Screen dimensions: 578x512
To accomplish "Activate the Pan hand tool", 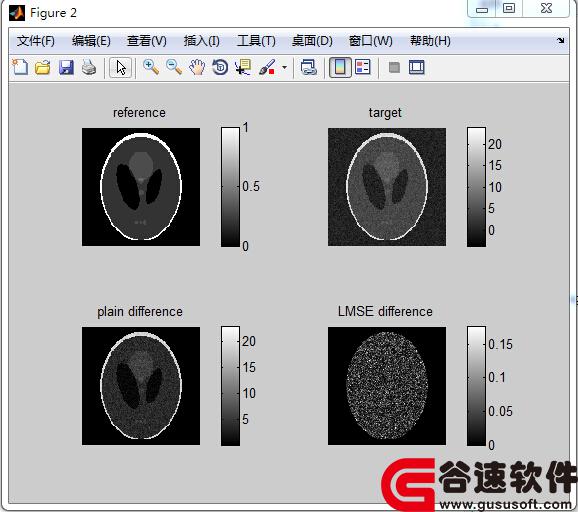I will (197, 67).
